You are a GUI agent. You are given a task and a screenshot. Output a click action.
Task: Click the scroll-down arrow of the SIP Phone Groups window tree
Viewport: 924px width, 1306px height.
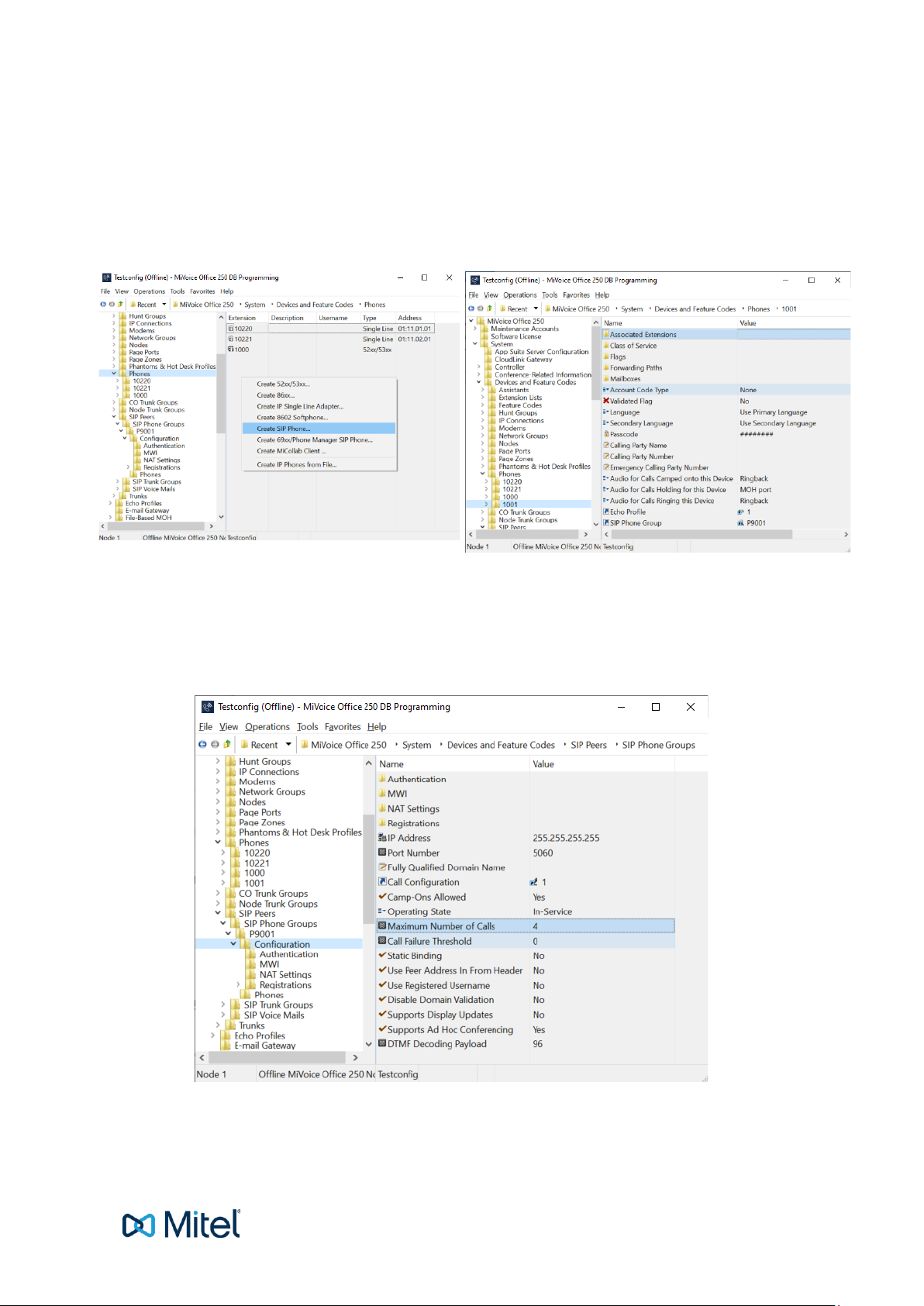(368, 1044)
